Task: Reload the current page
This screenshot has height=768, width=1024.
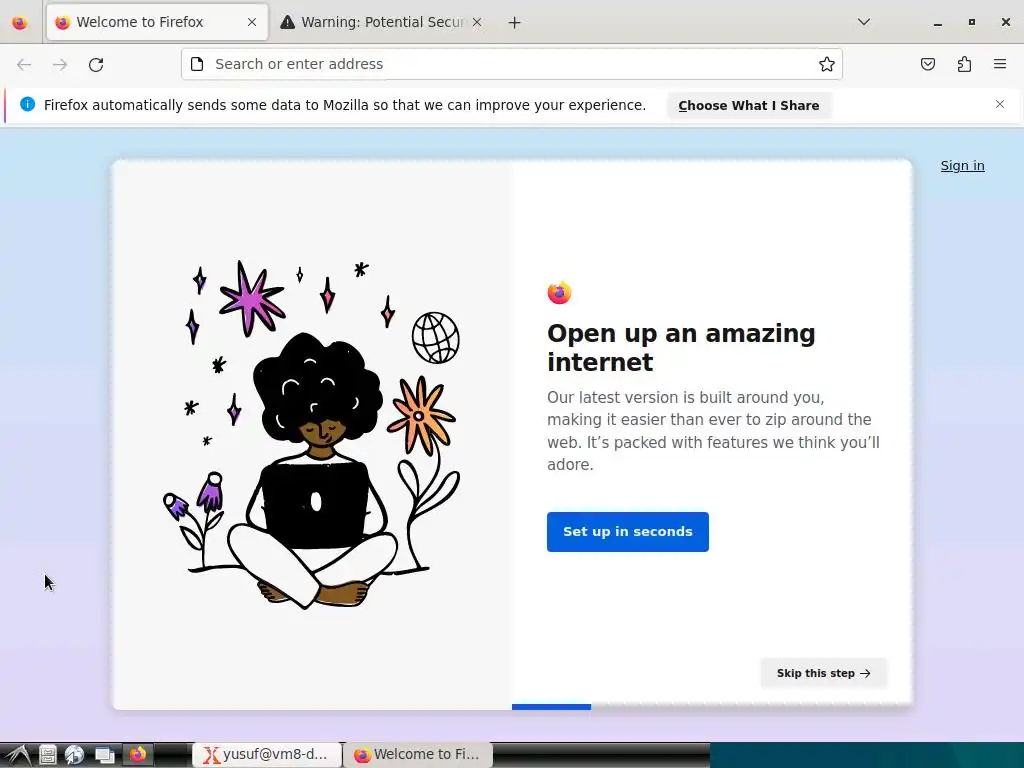Action: [96, 64]
